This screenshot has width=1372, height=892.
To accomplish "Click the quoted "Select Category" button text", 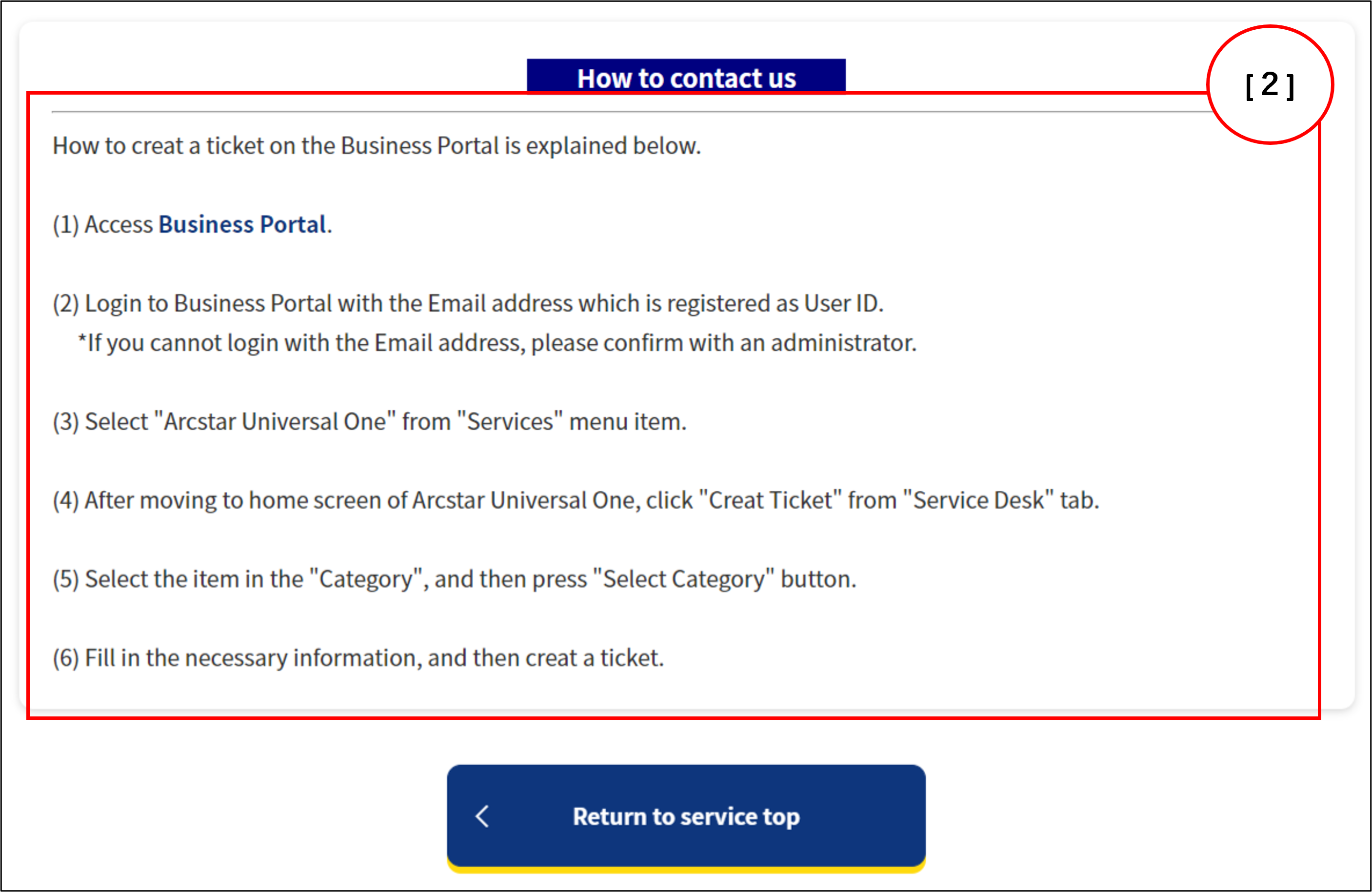I will click(x=683, y=579).
